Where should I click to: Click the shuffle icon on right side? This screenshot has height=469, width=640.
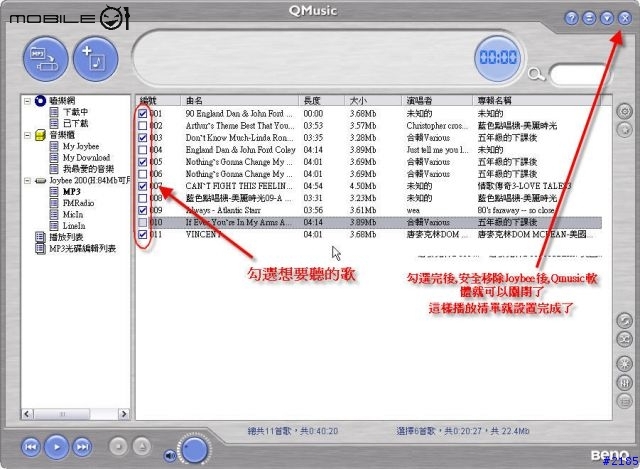click(624, 339)
